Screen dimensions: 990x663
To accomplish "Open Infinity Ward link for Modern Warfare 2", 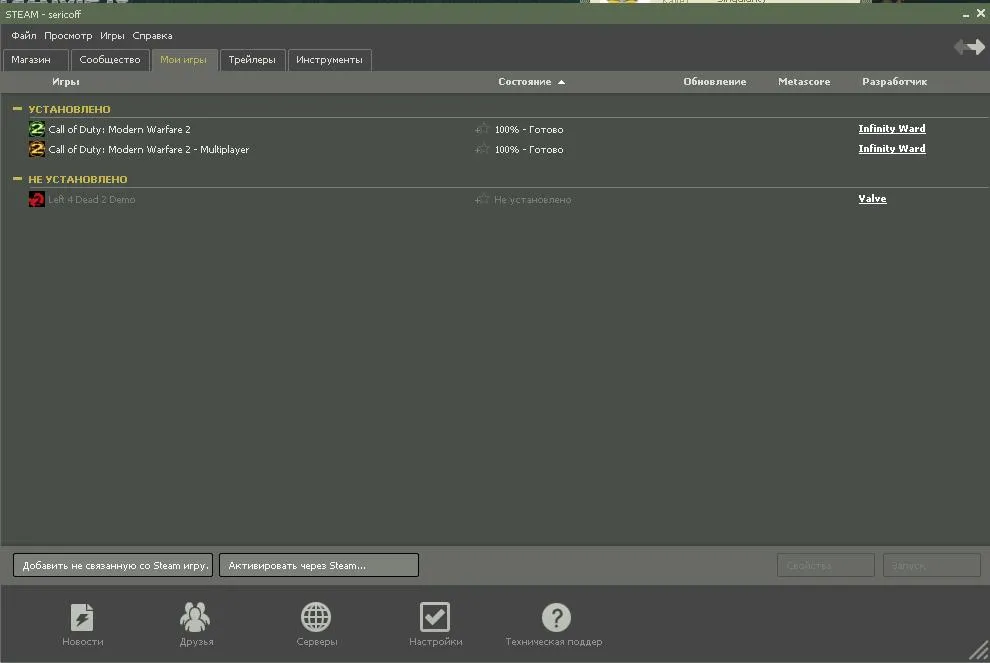I will click(892, 129).
